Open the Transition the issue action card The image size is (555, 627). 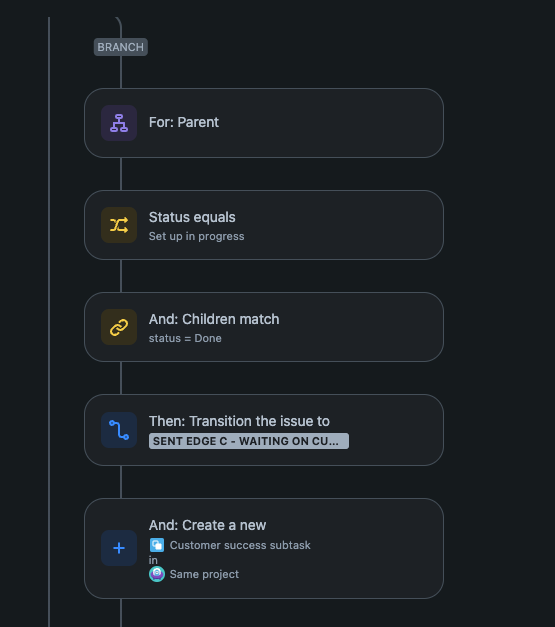point(264,430)
